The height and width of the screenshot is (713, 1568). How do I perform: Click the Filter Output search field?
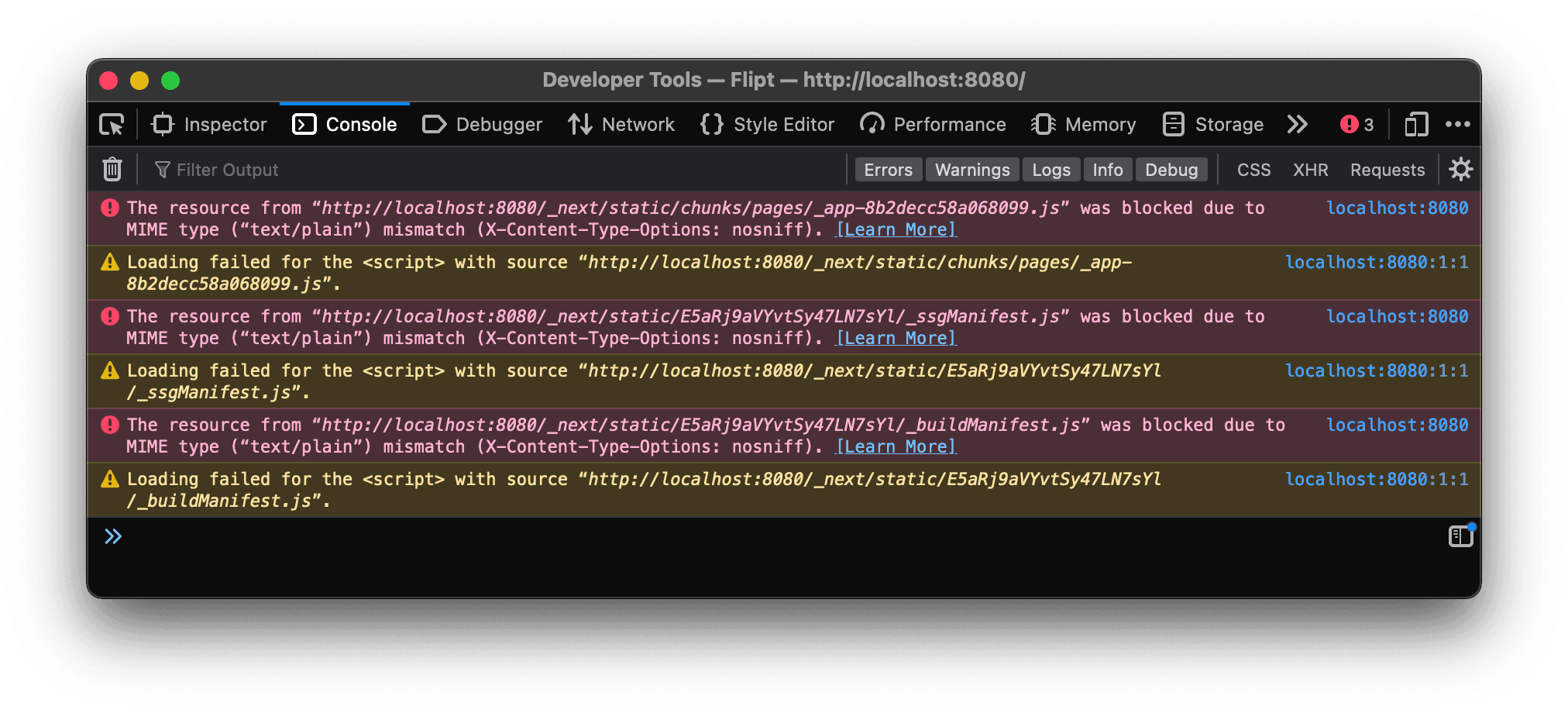(225, 169)
